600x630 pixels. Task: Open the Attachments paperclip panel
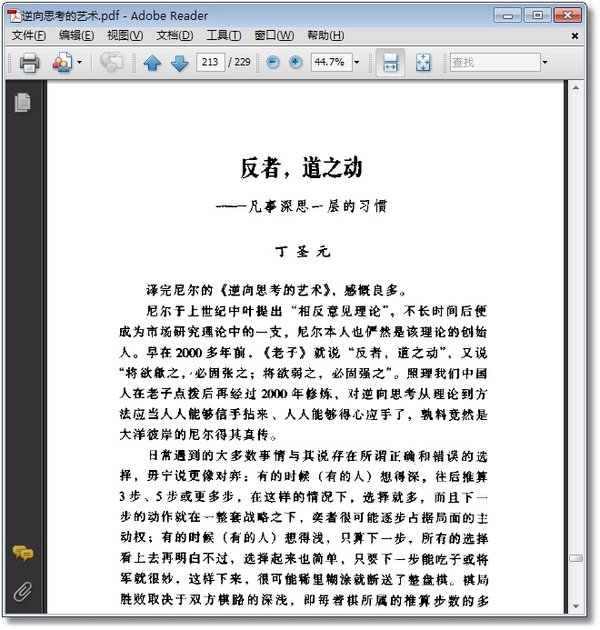[23, 591]
